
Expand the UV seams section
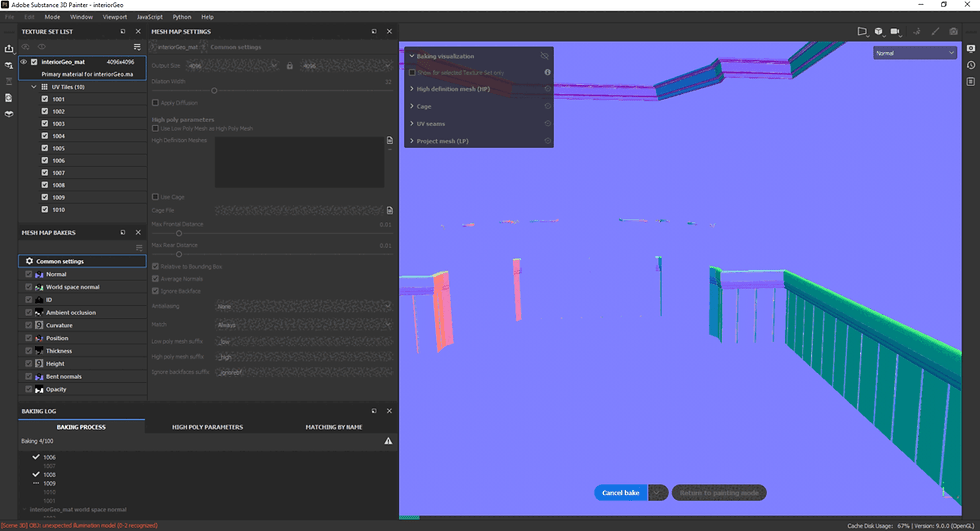(412, 124)
